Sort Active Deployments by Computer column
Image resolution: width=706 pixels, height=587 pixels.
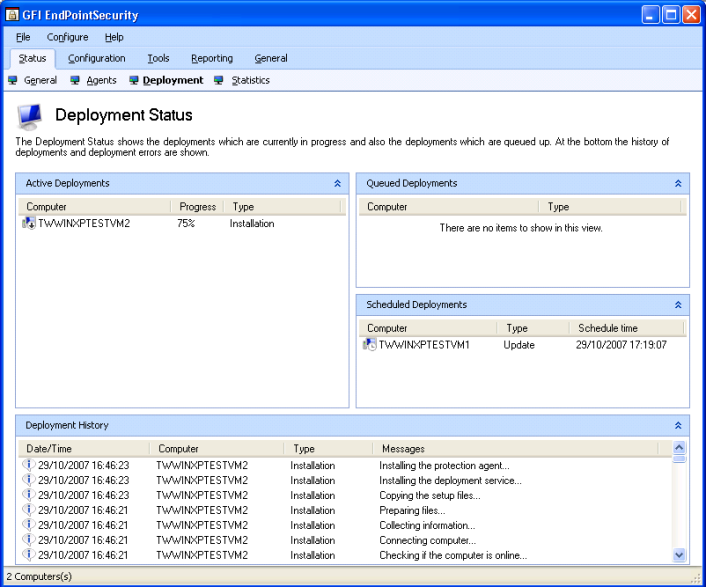95,207
